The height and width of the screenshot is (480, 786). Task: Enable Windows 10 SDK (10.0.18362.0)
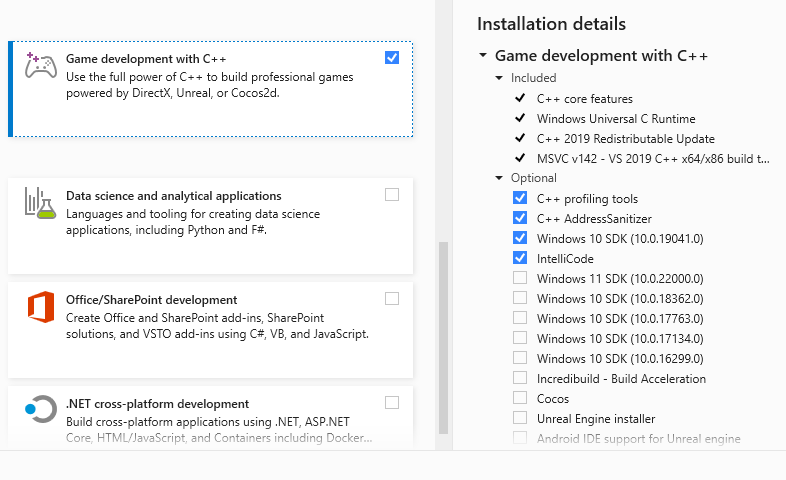click(x=520, y=298)
